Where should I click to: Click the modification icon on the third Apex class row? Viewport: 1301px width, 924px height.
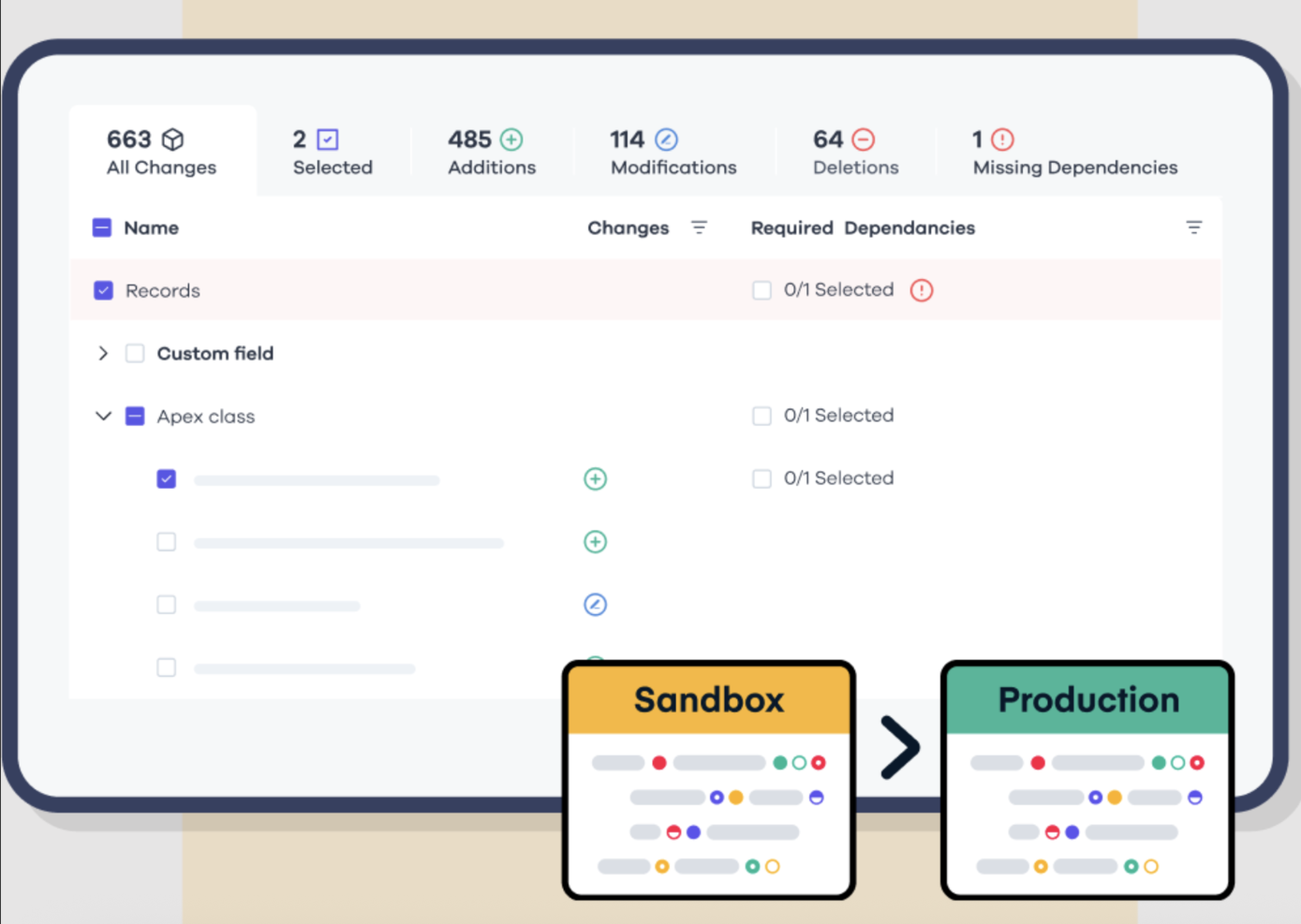(x=596, y=604)
